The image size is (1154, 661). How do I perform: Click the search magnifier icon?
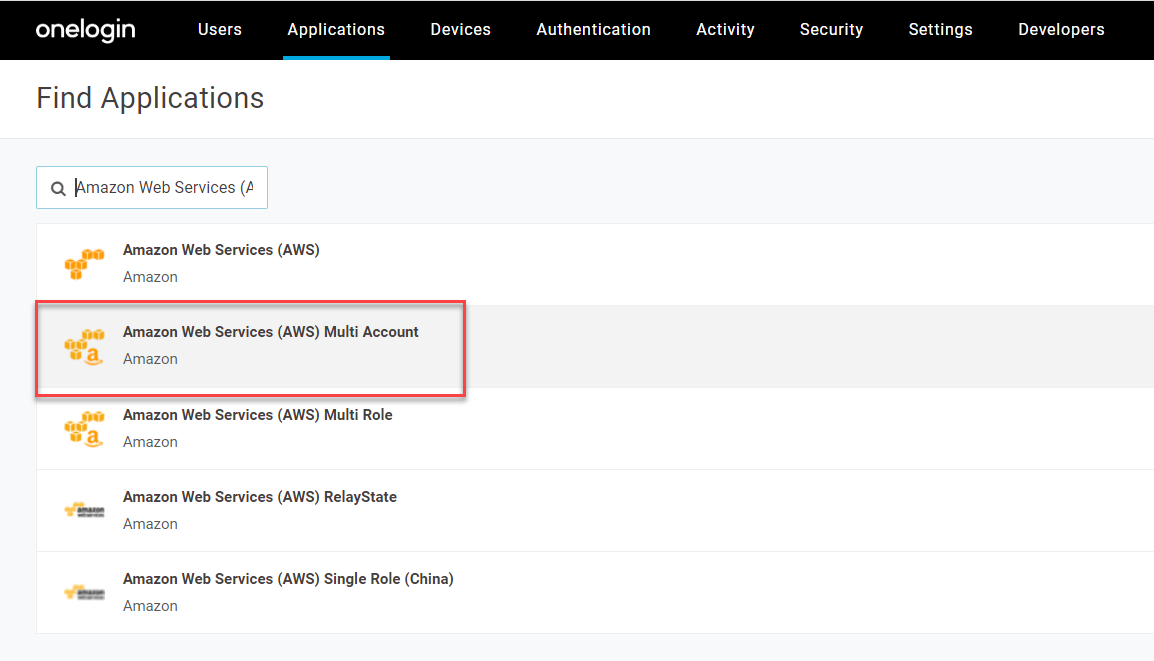pos(58,188)
